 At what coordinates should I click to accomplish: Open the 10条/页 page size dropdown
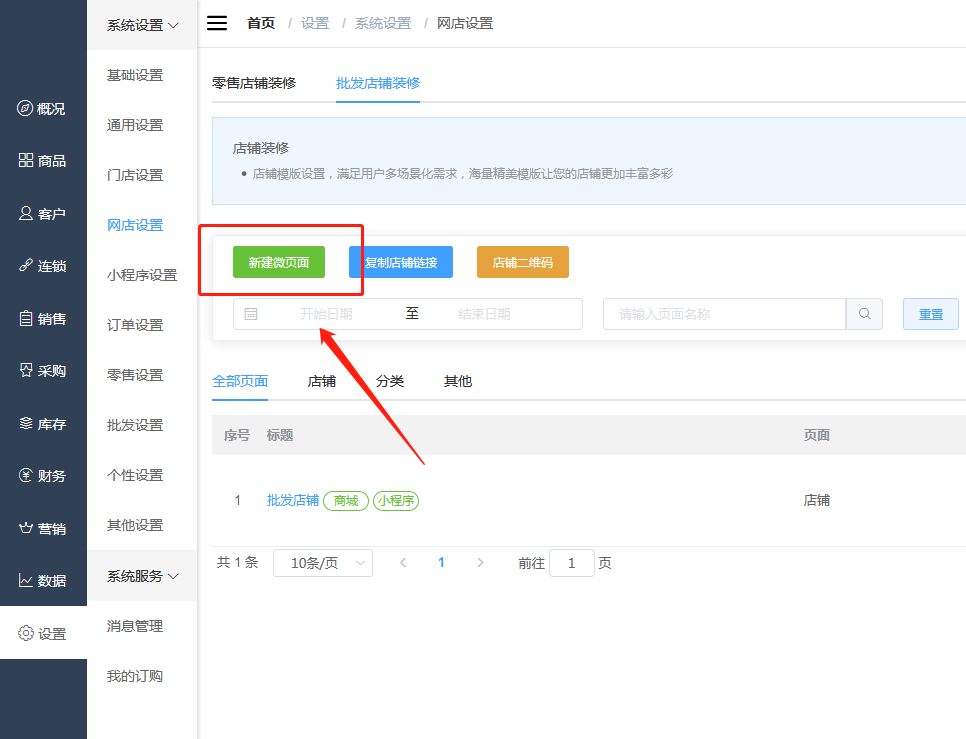click(323, 563)
